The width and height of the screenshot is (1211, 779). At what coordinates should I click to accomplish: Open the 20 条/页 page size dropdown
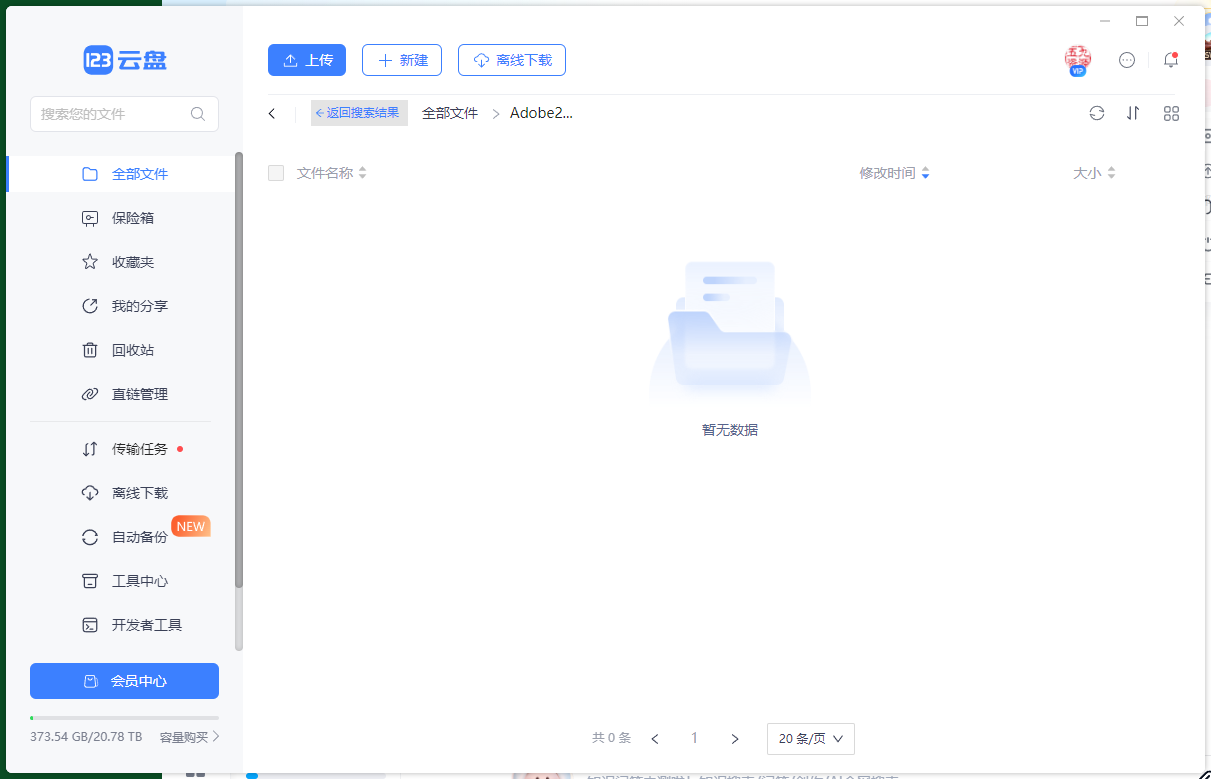(810, 738)
